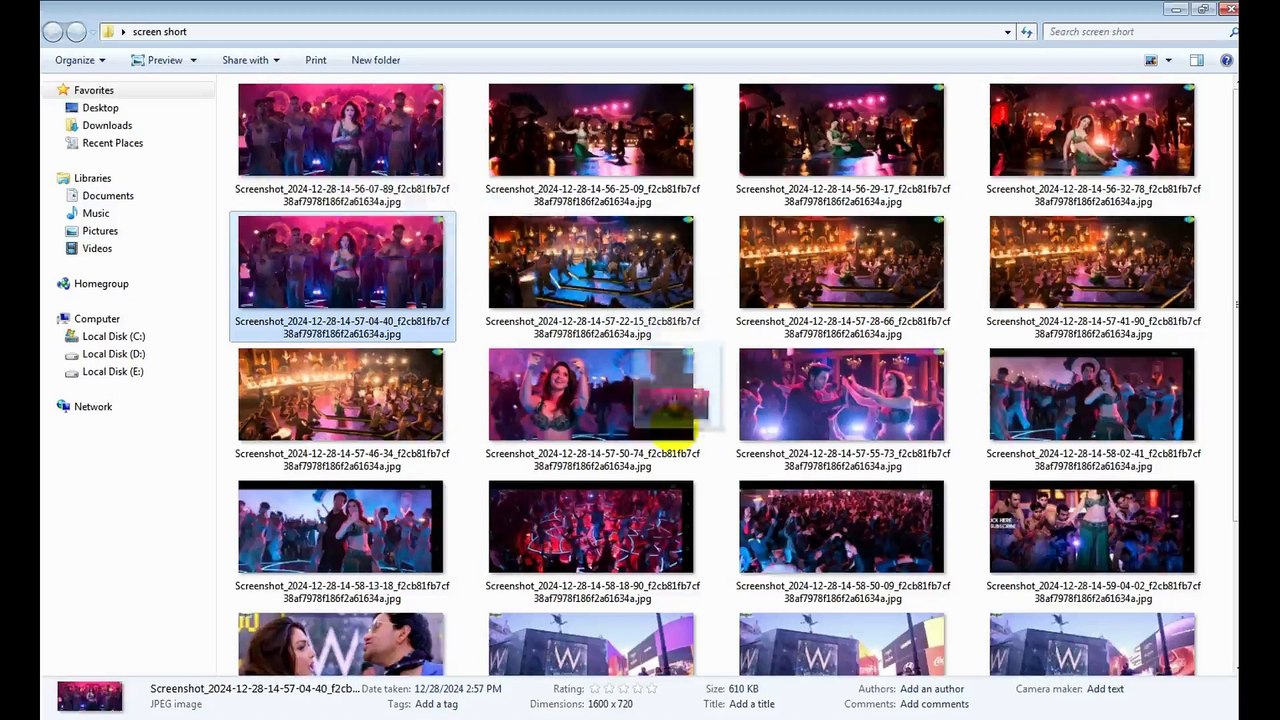Image resolution: width=1280 pixels, height=720 pixels.
Task: Select thumbnail Screenshot_2024-12-28-14-56-25-09
Action: [591, 130]
